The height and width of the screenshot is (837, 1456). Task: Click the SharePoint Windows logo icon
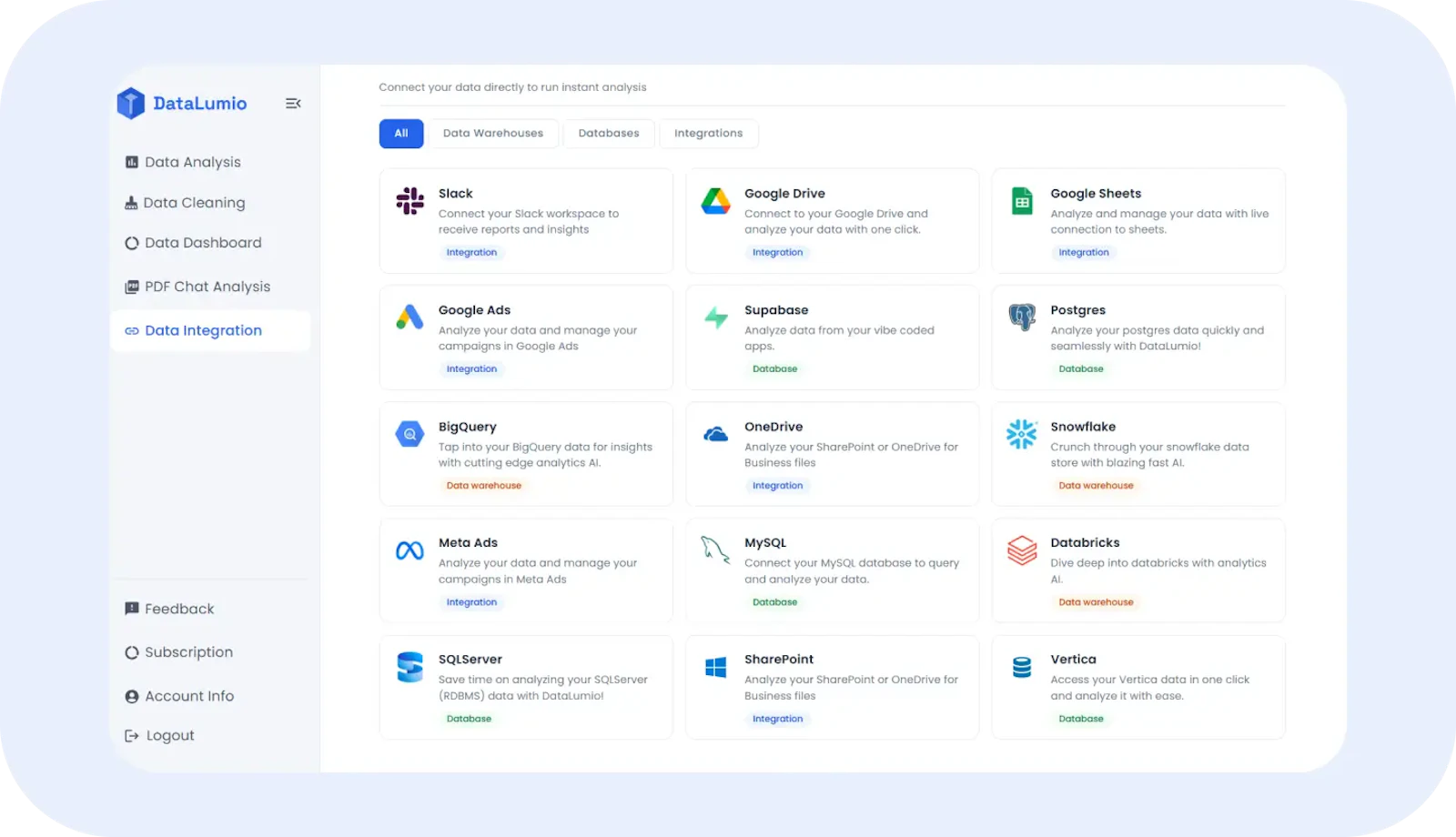tap(716, 667)
